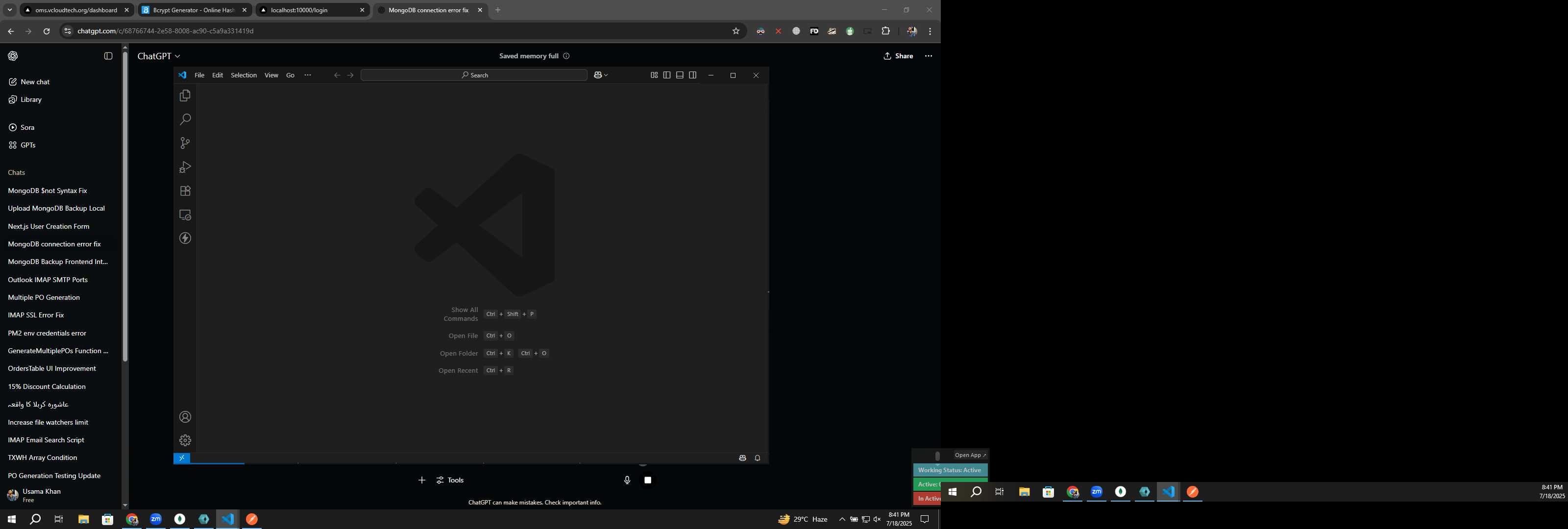This screenshot has width=1568, height=529.
Task: Open the VS Code Selection menu
Action: (244, 75)
